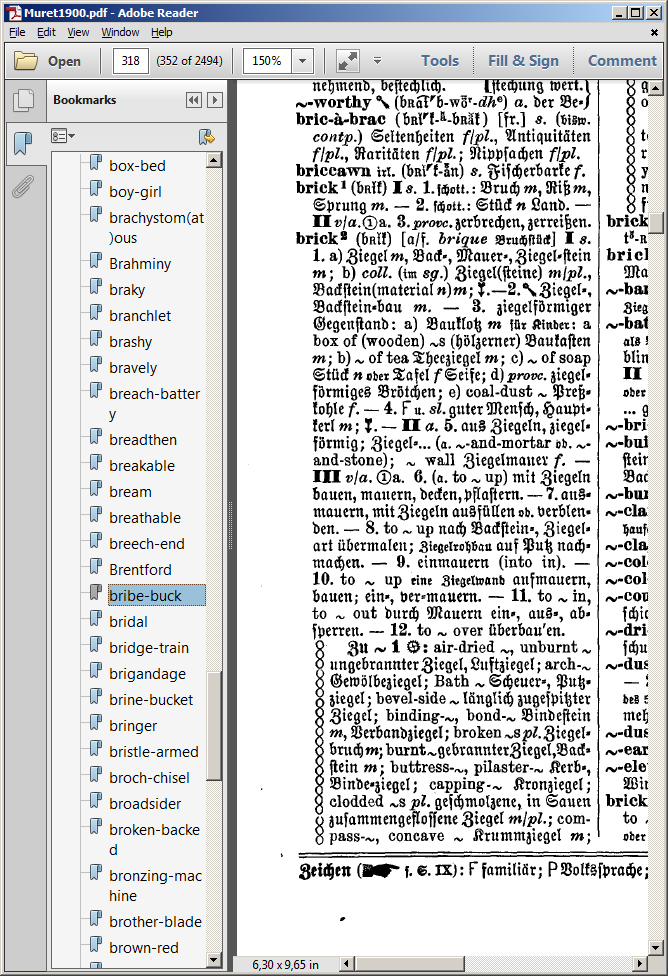Viewport: 668px width, 976px height.
Task: Click the bookmark icon beside braky
Action: (95, 287)
